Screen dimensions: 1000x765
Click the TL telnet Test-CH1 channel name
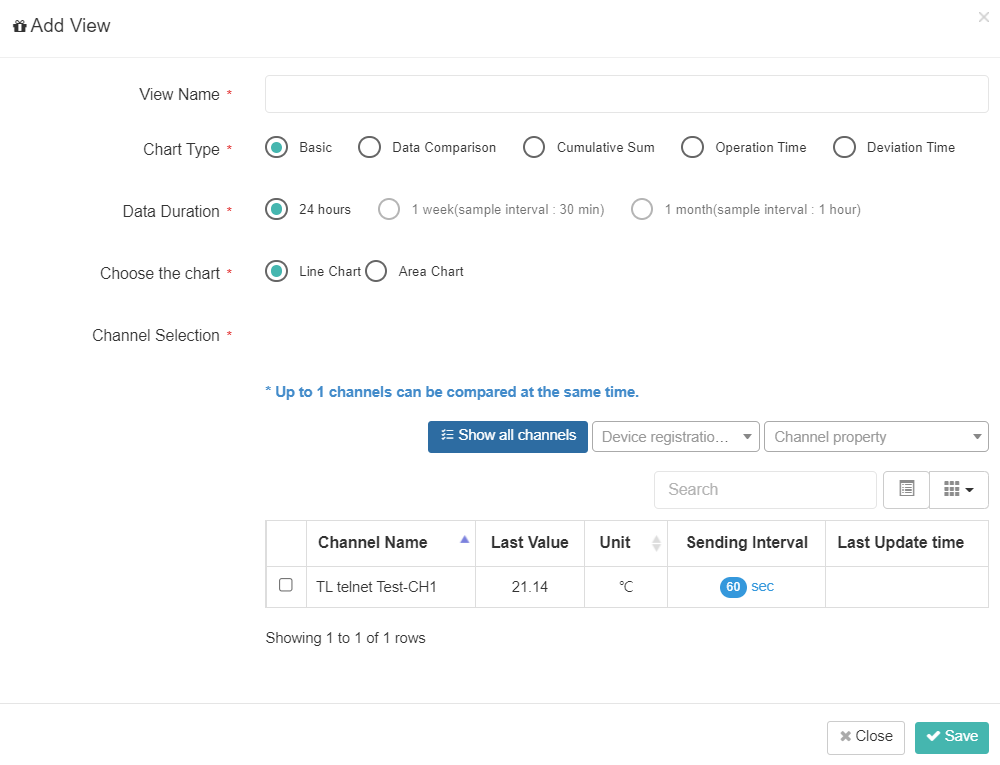pos(376,587)
